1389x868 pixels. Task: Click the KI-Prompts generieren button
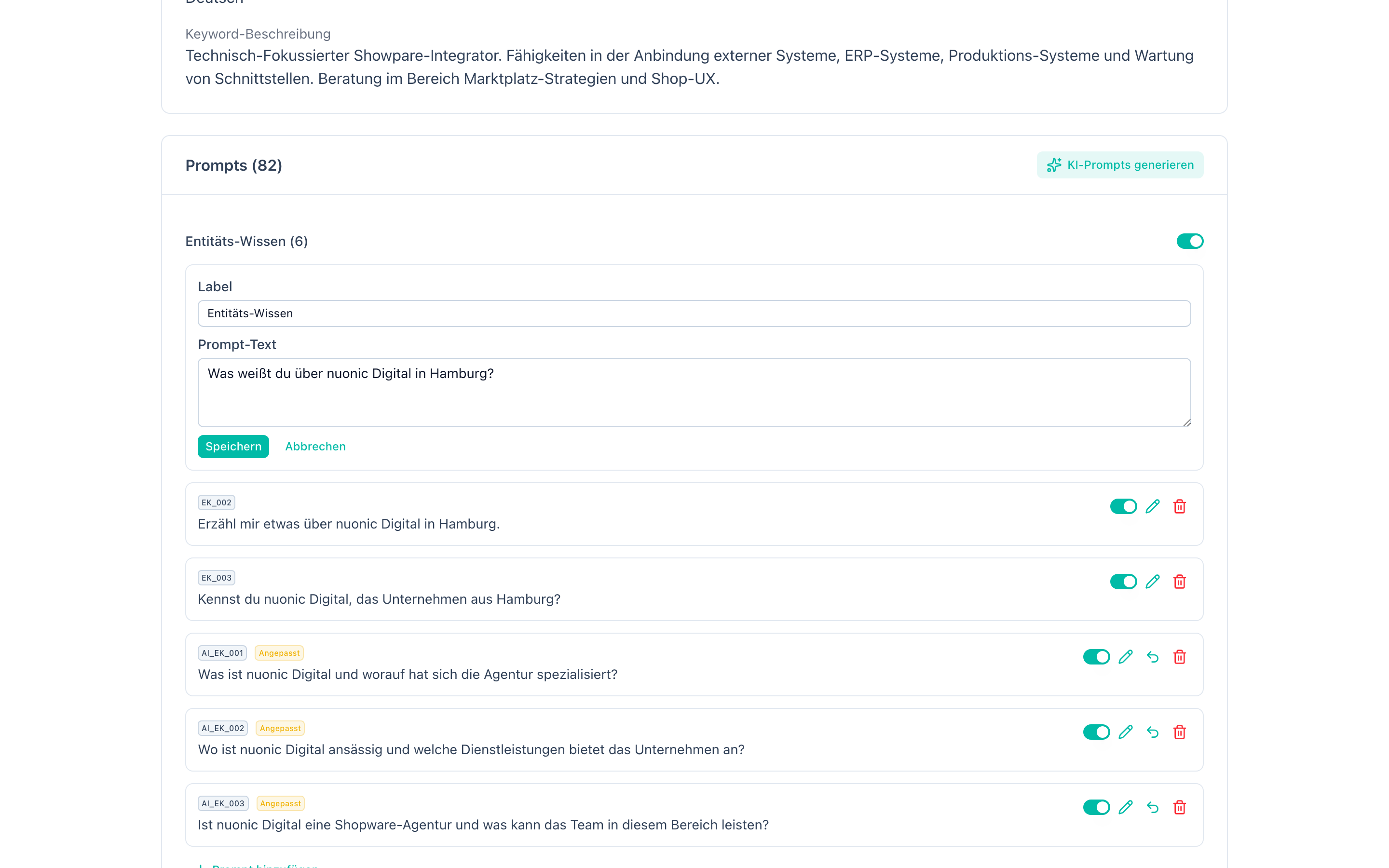[1120, 165]
